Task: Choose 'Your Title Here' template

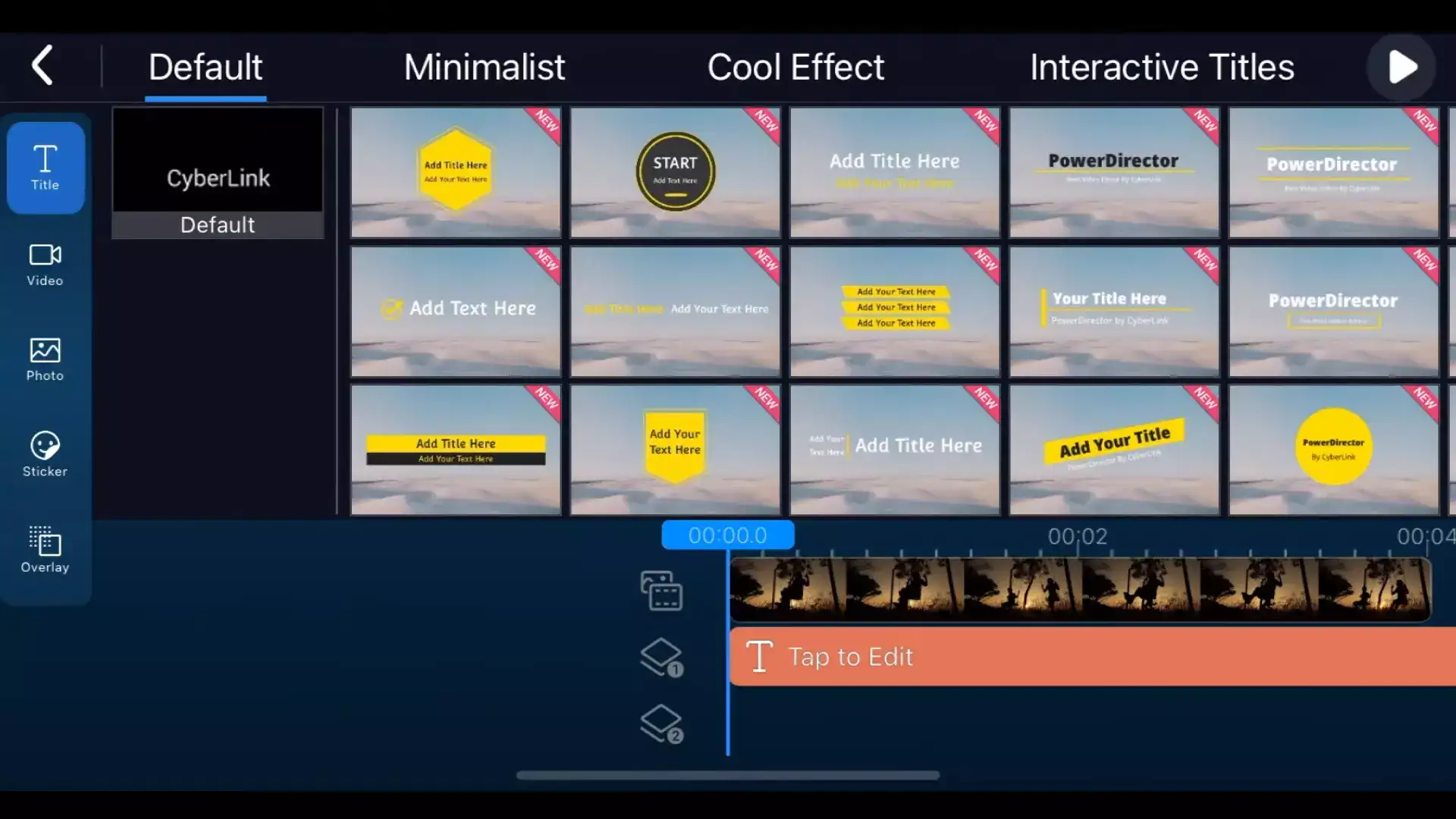Action: (x=1114, y=311)
